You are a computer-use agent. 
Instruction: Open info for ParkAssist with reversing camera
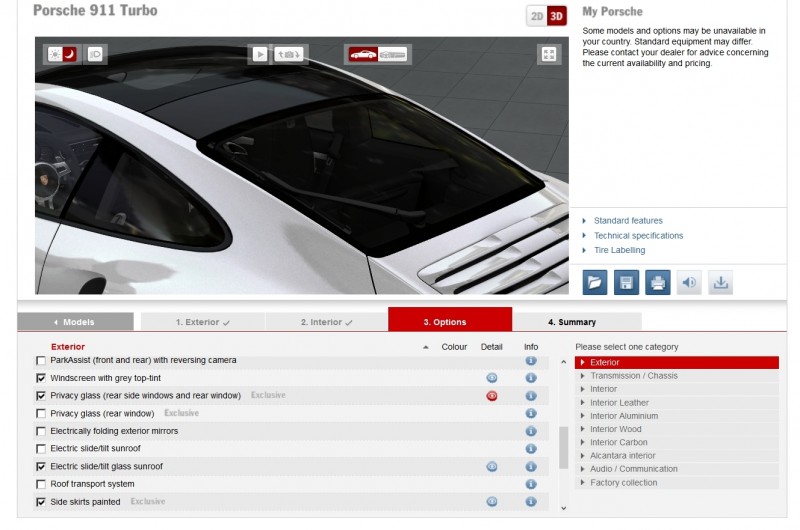pos(531,361)
